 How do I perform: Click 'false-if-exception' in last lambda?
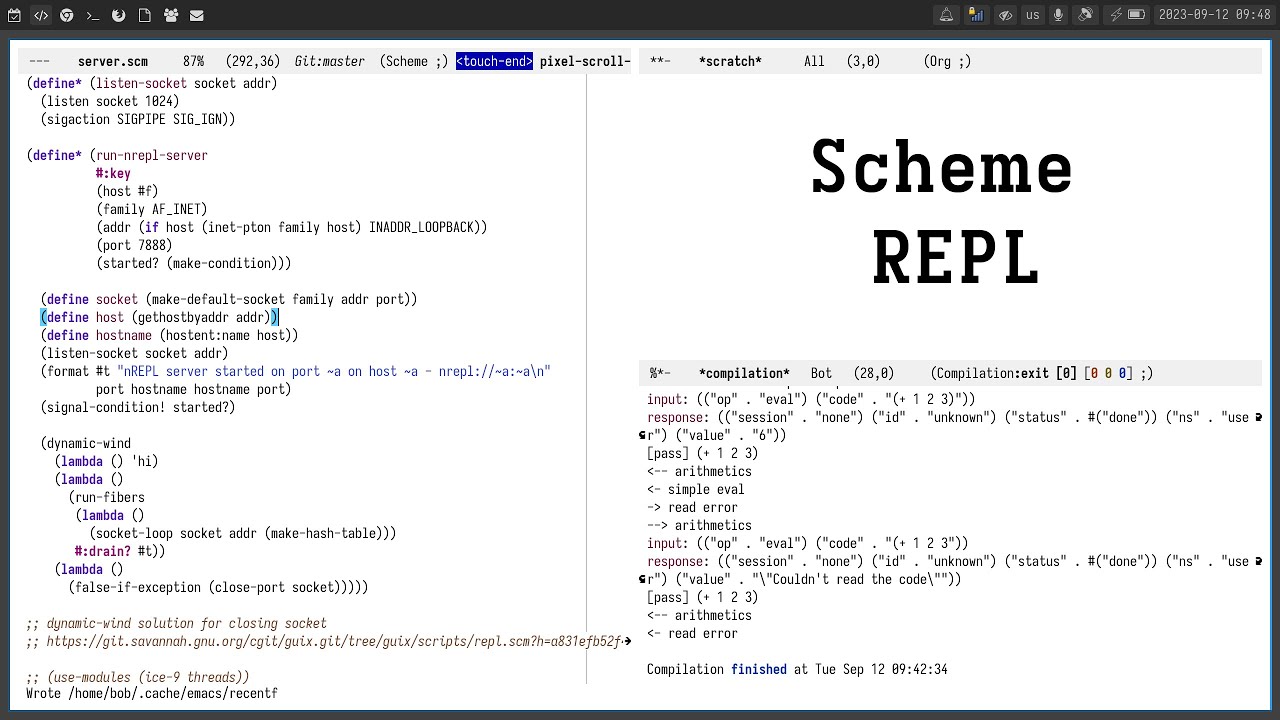tap(138, 588)
